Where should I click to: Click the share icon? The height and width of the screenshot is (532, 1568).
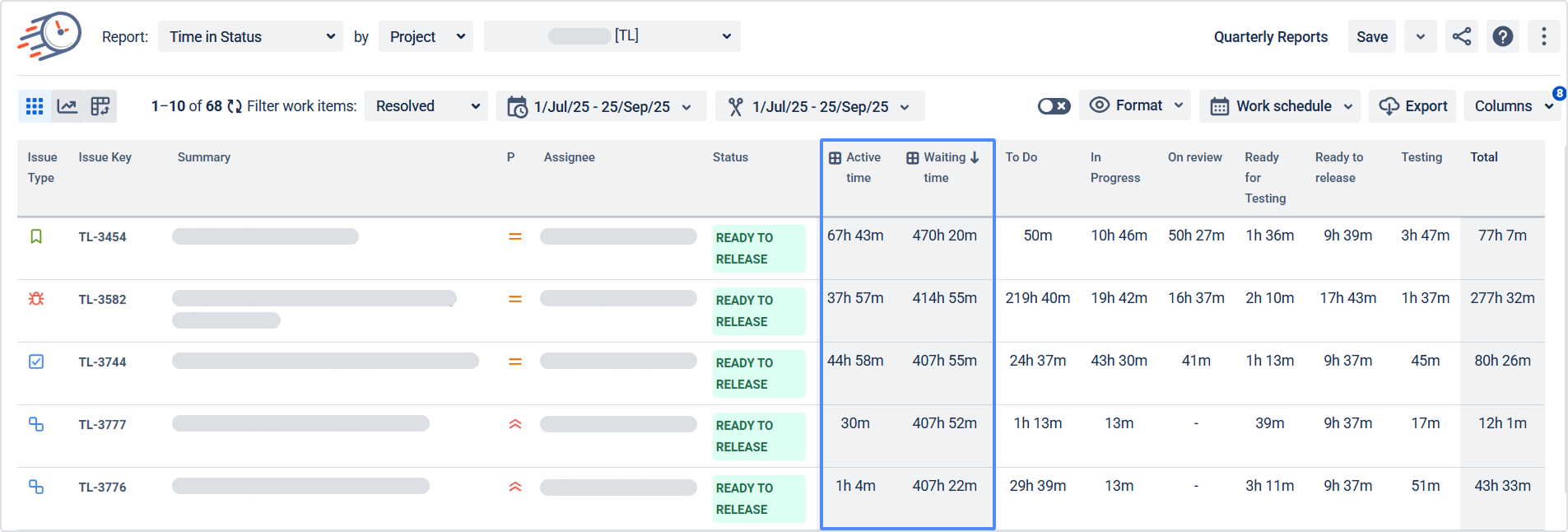point(1462,36)
